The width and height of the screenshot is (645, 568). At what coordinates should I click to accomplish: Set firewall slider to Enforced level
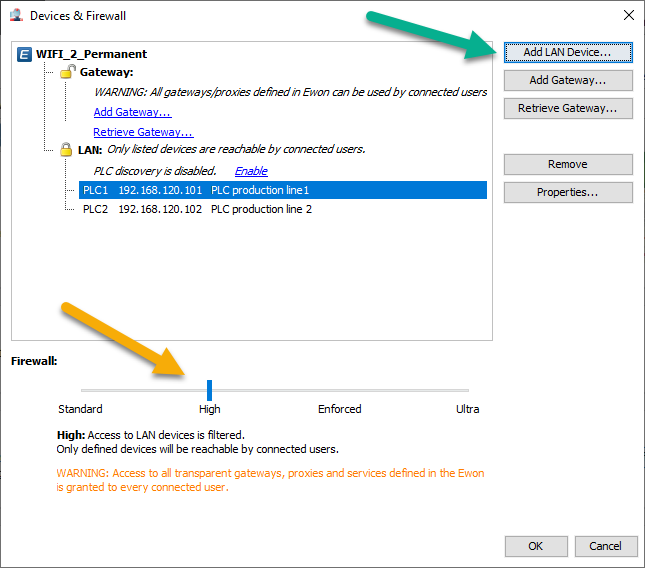(339, 390)
